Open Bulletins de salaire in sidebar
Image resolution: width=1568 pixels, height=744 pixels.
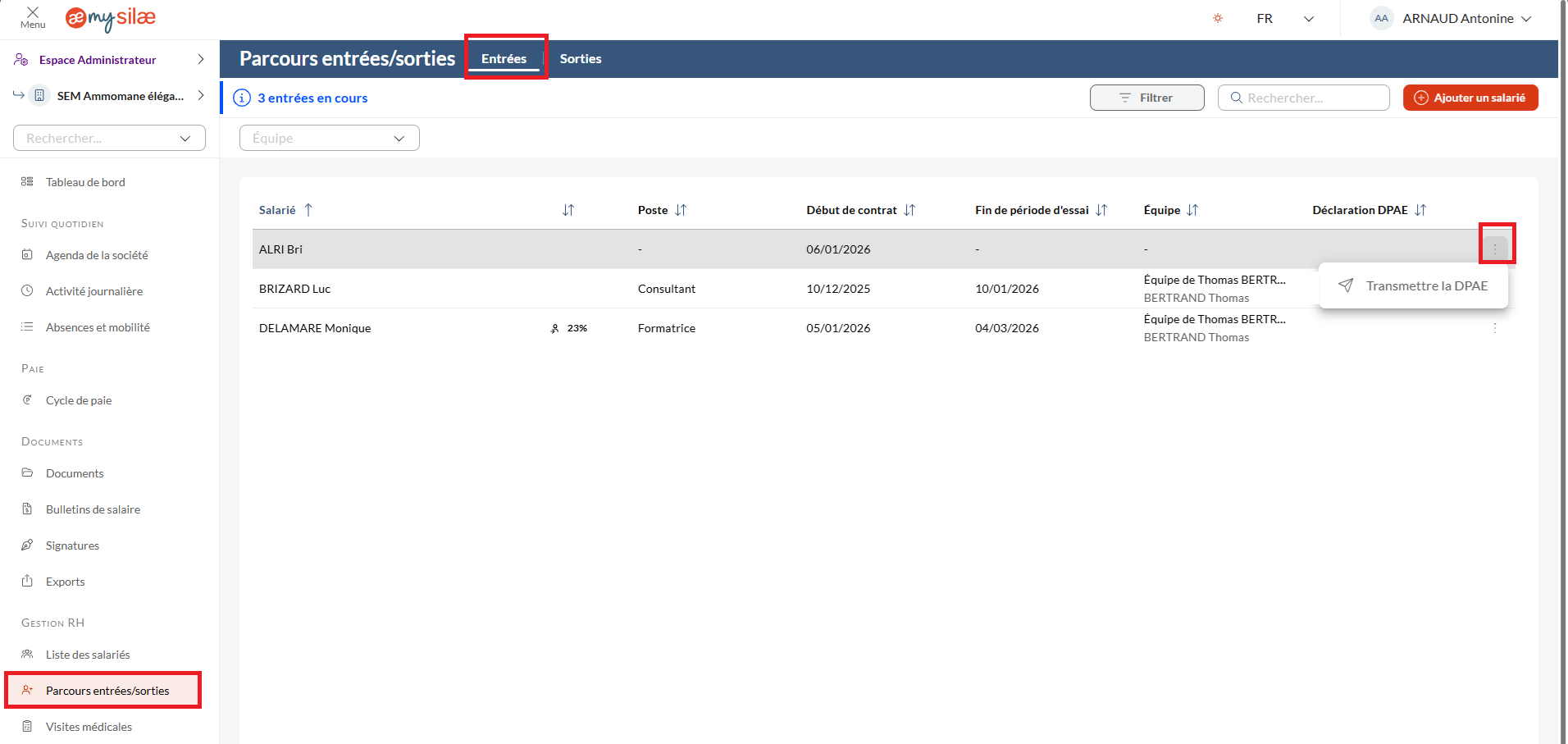pyautogui.click(x=93, y=509)
